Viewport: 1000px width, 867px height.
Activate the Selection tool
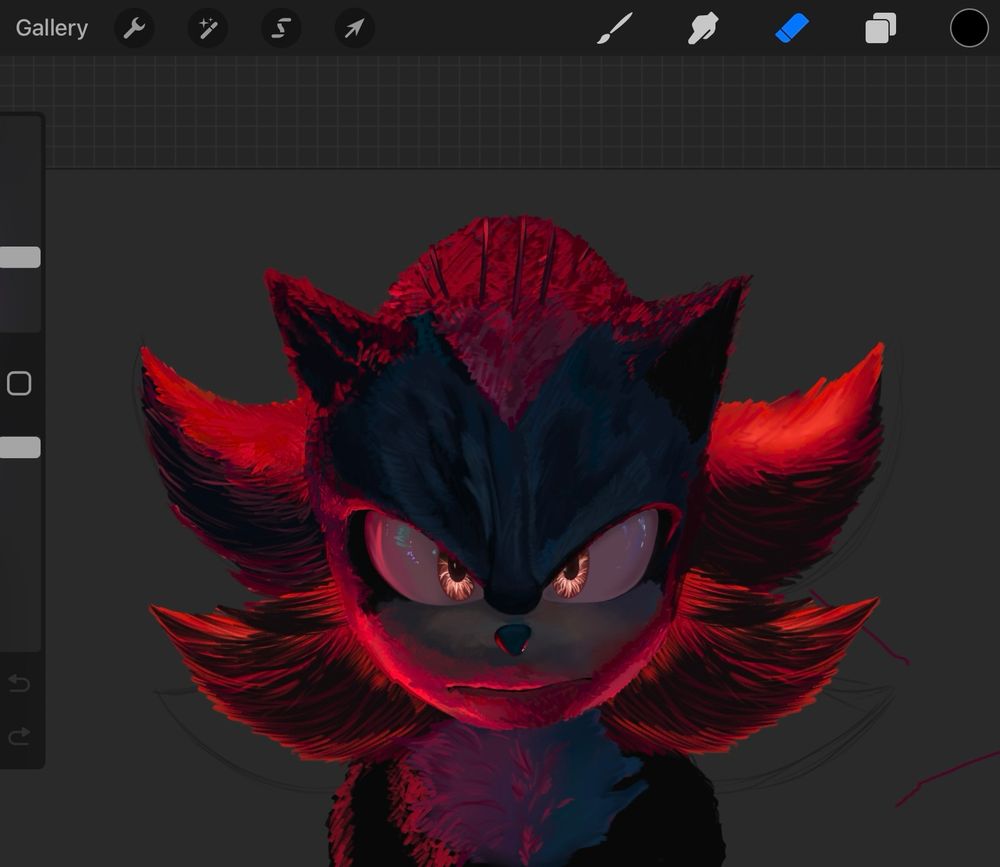click(x=281, y=28)
